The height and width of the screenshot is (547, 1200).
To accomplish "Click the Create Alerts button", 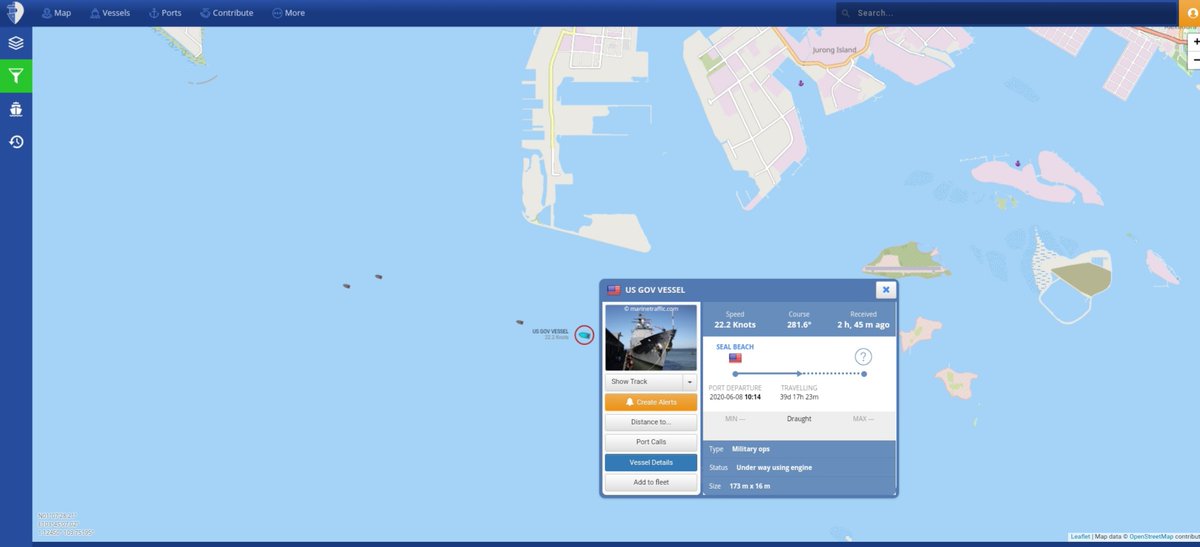I will (650, 402).
